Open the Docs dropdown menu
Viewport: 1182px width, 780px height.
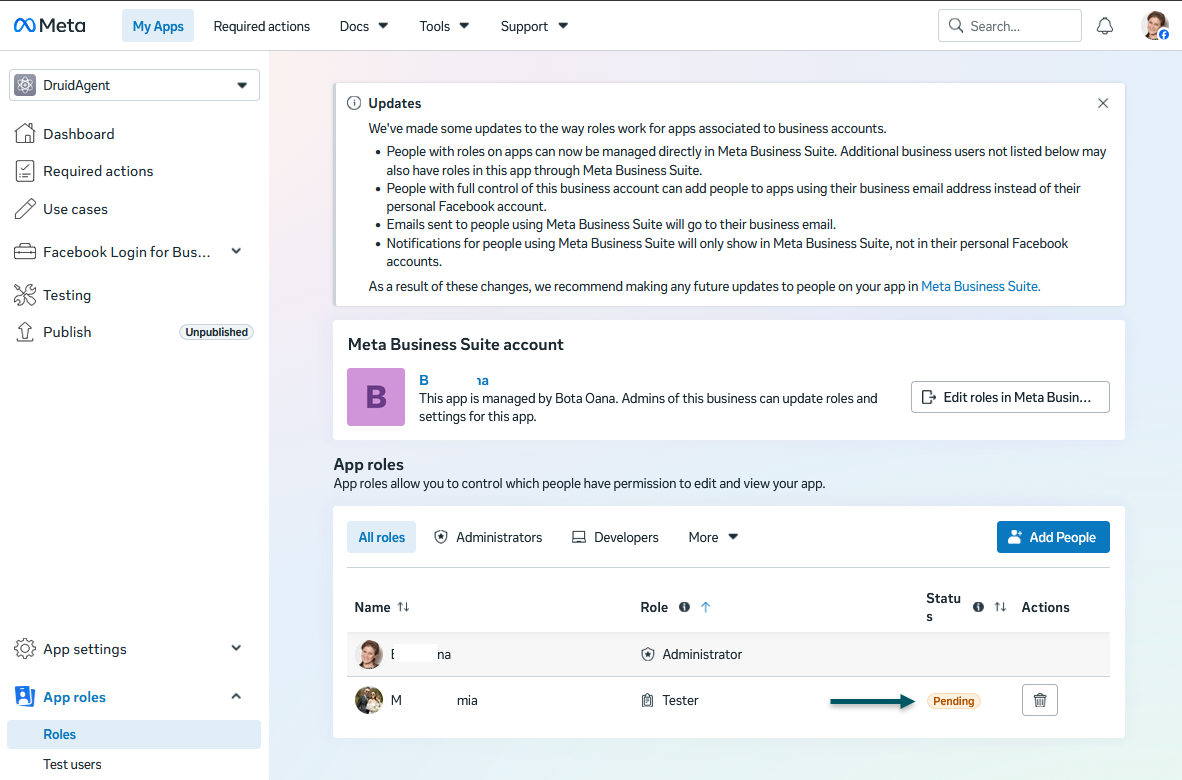[363, 26]
